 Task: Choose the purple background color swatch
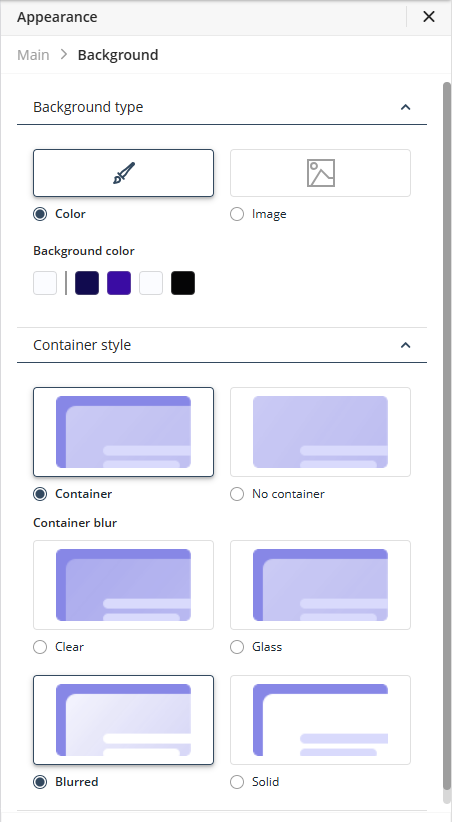coord(119,283)
